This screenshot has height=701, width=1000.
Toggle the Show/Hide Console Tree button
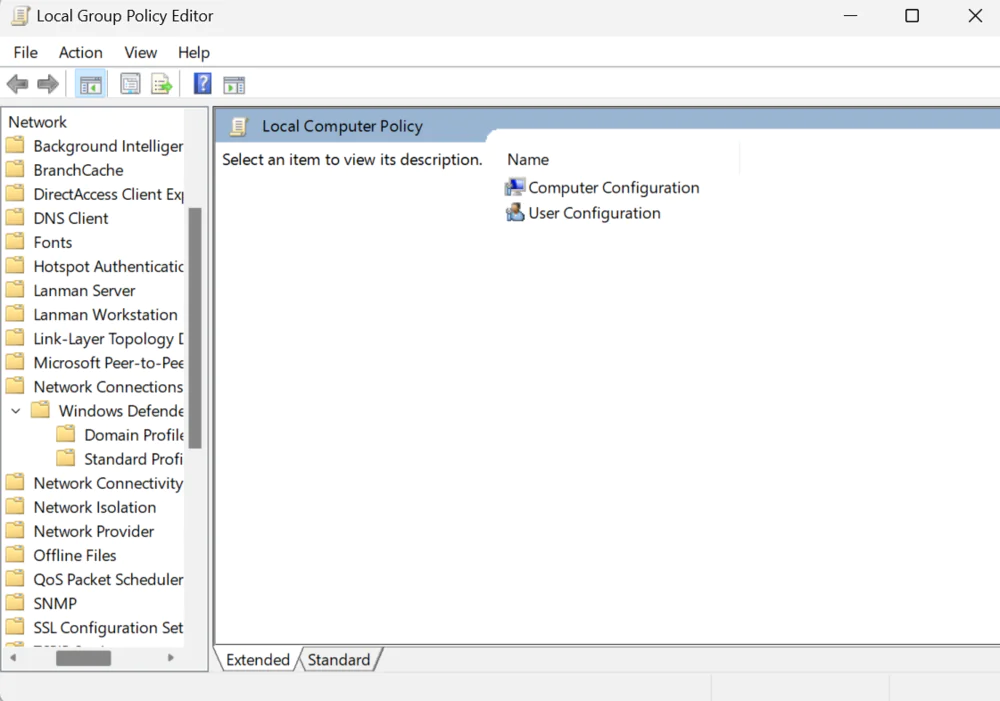(x=90, y=84)
